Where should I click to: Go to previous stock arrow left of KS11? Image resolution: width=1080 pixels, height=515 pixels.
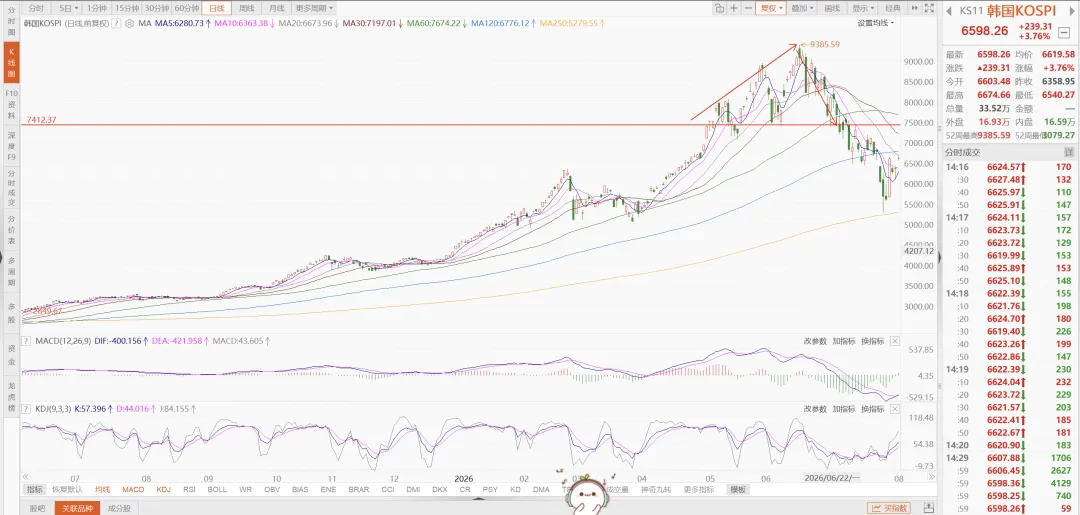(948, 10)
